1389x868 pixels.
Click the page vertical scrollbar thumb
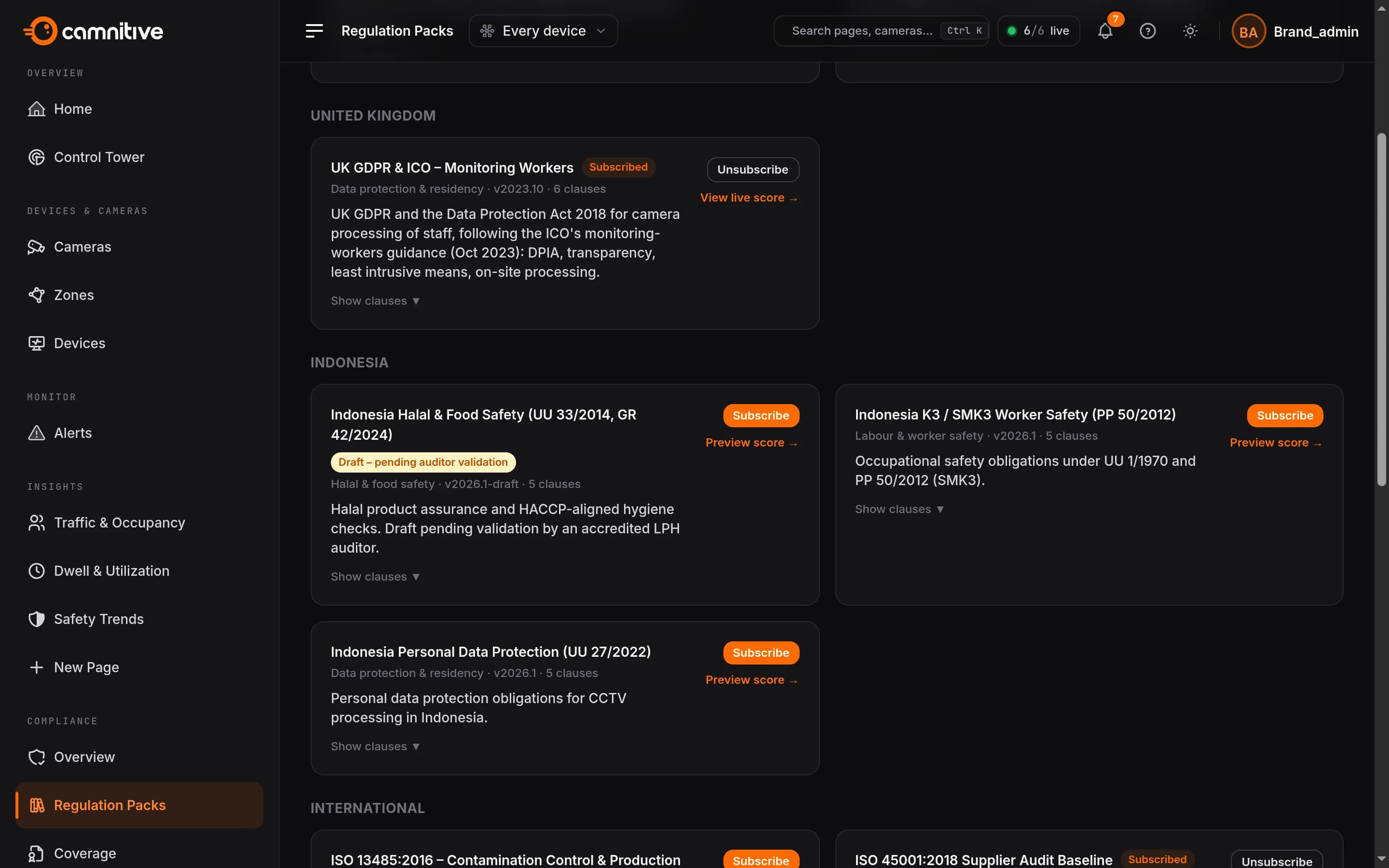click(x=1382, y=310)
